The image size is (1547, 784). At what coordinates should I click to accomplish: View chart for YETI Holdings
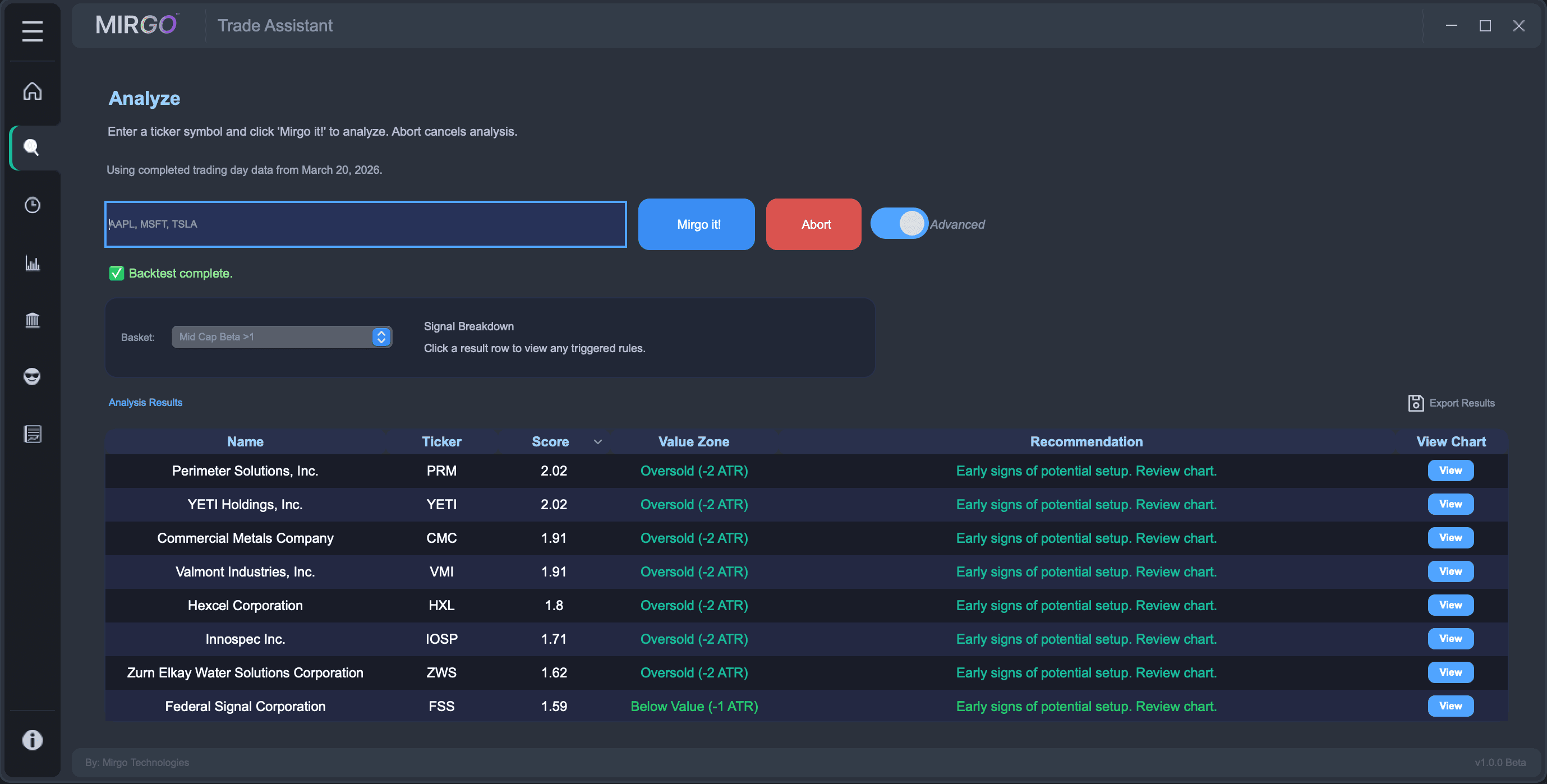[1451, 504]
